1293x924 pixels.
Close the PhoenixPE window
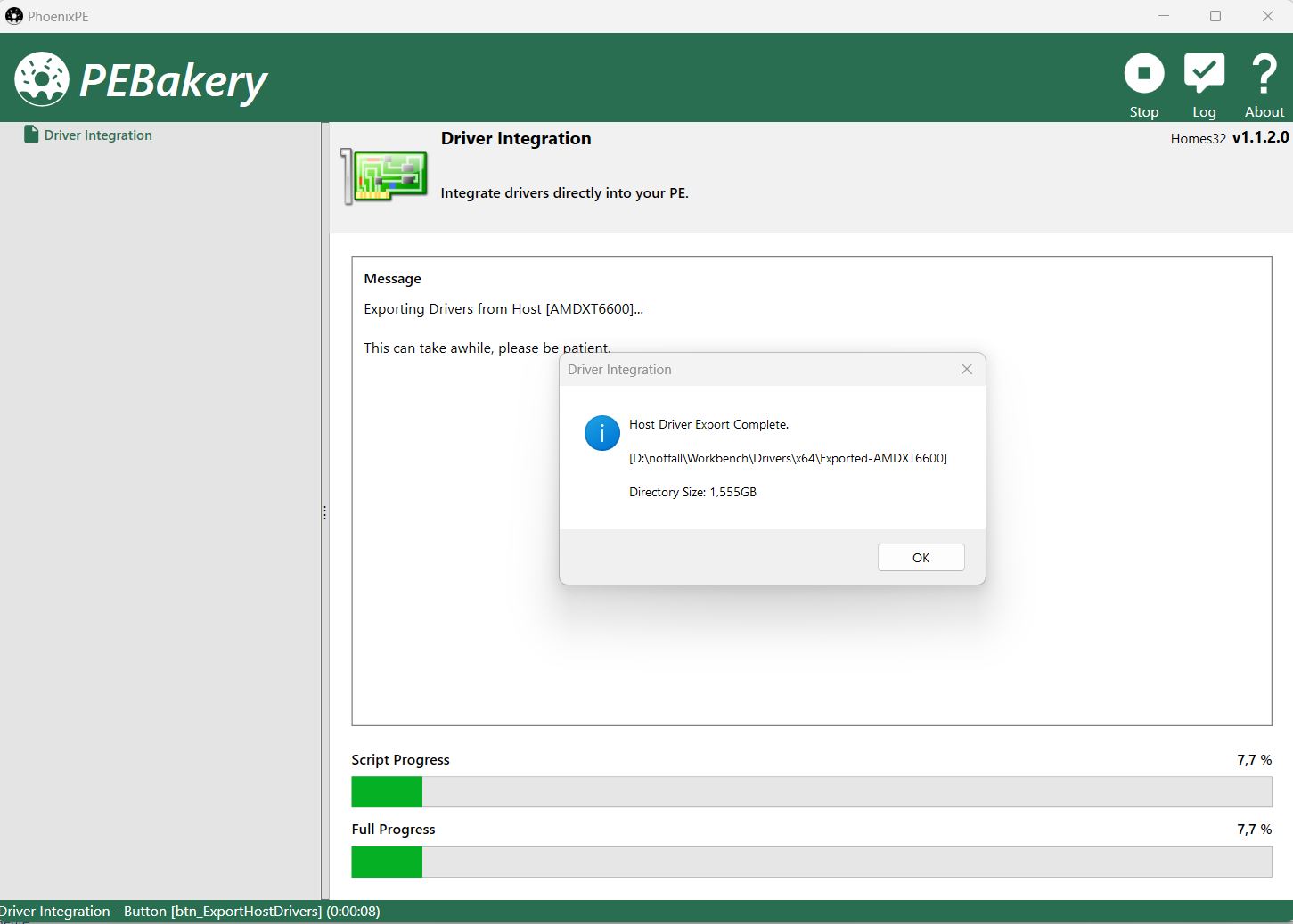pyautogui.click(x=1268, y=16)
